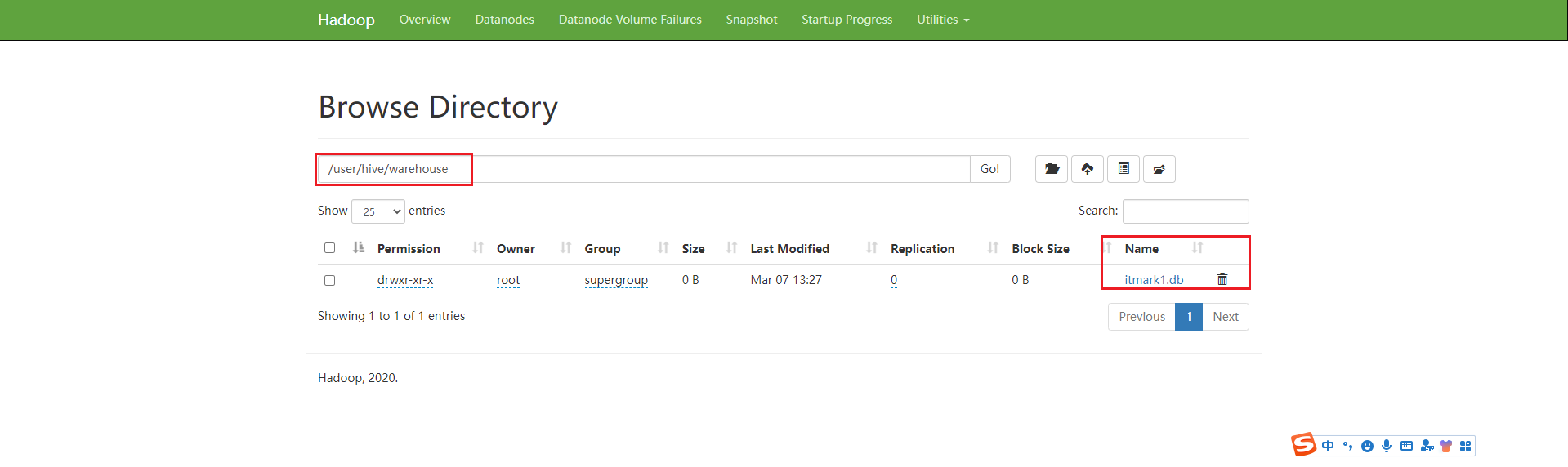
Task: Go to parent directory with folder-up icon
Action: tap(1159, 169)
